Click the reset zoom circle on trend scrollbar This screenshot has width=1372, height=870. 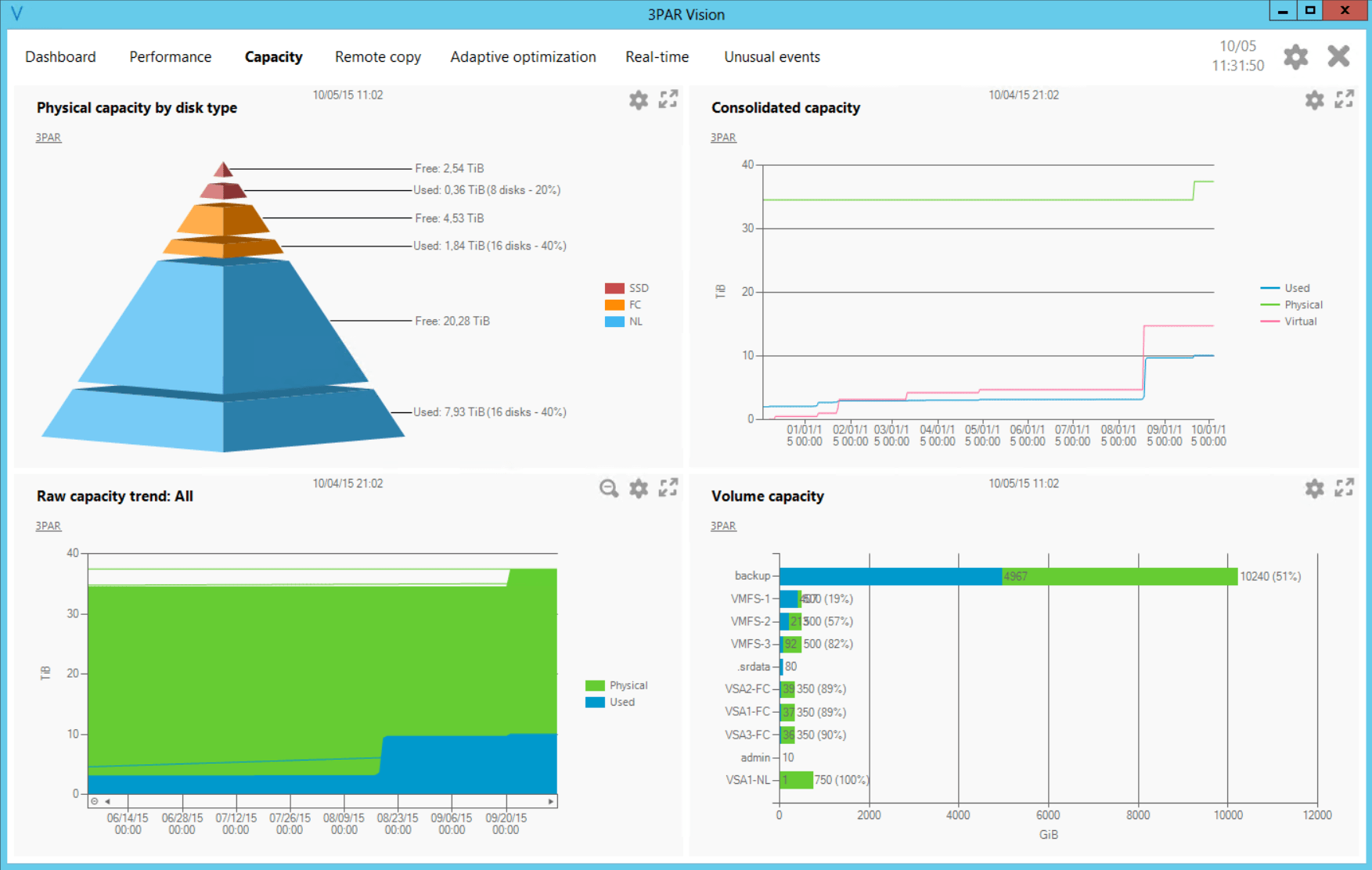95,801
